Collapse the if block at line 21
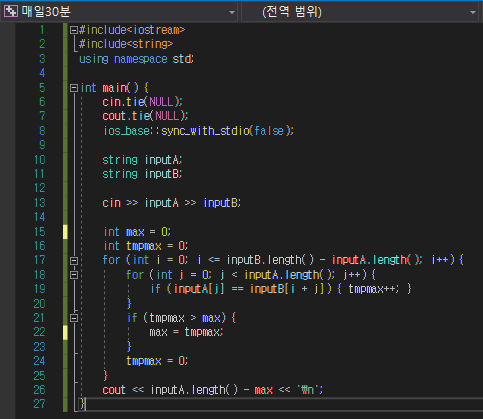This screenshot has width=483, height=419. coord(74,318)
